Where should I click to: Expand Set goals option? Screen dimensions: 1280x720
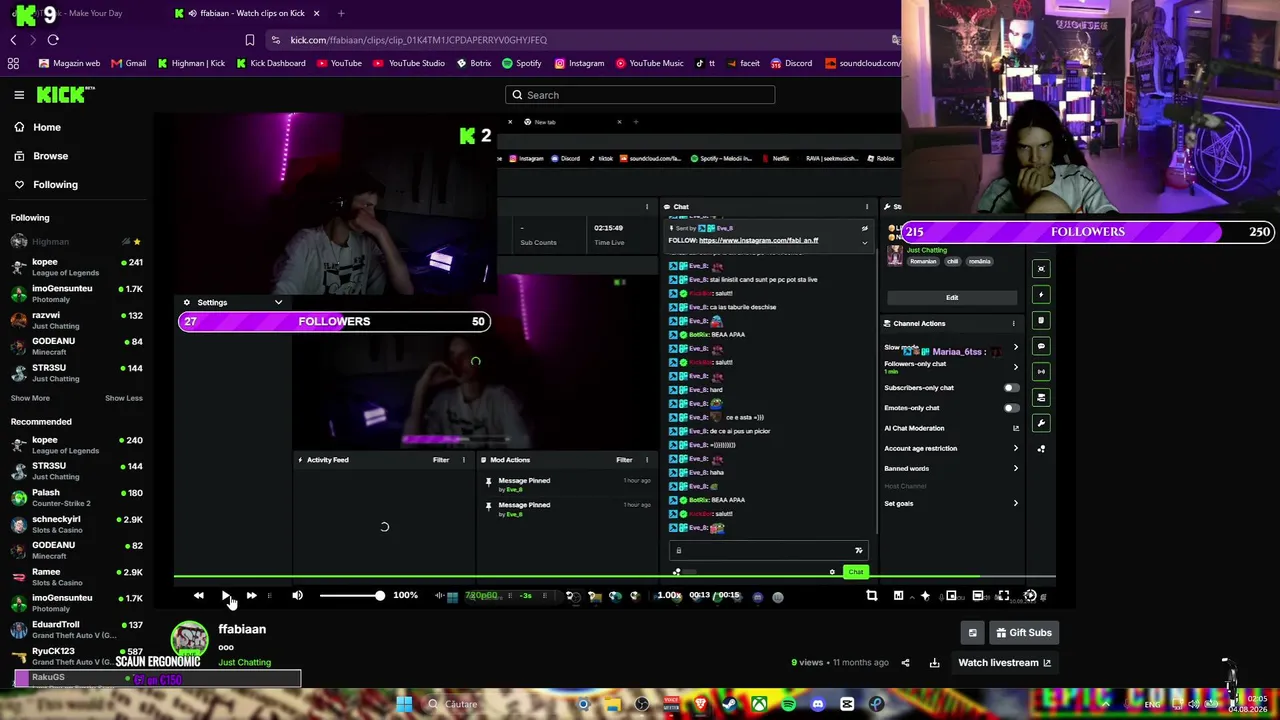coord(1016,504)
